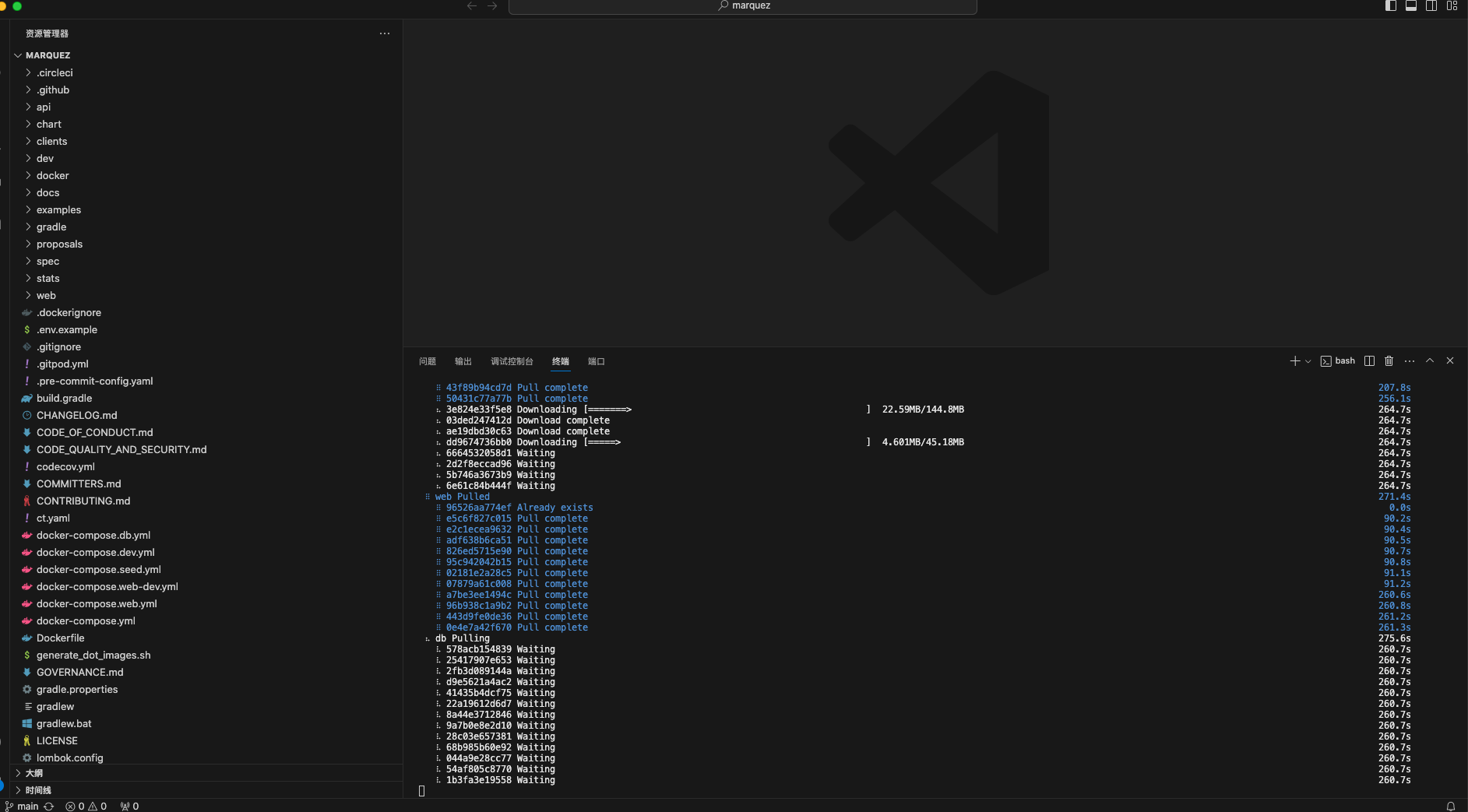This screenshot has height=812, width=1468.
Task: Expand the .circleci folder
Action: (x=206, y=72)
